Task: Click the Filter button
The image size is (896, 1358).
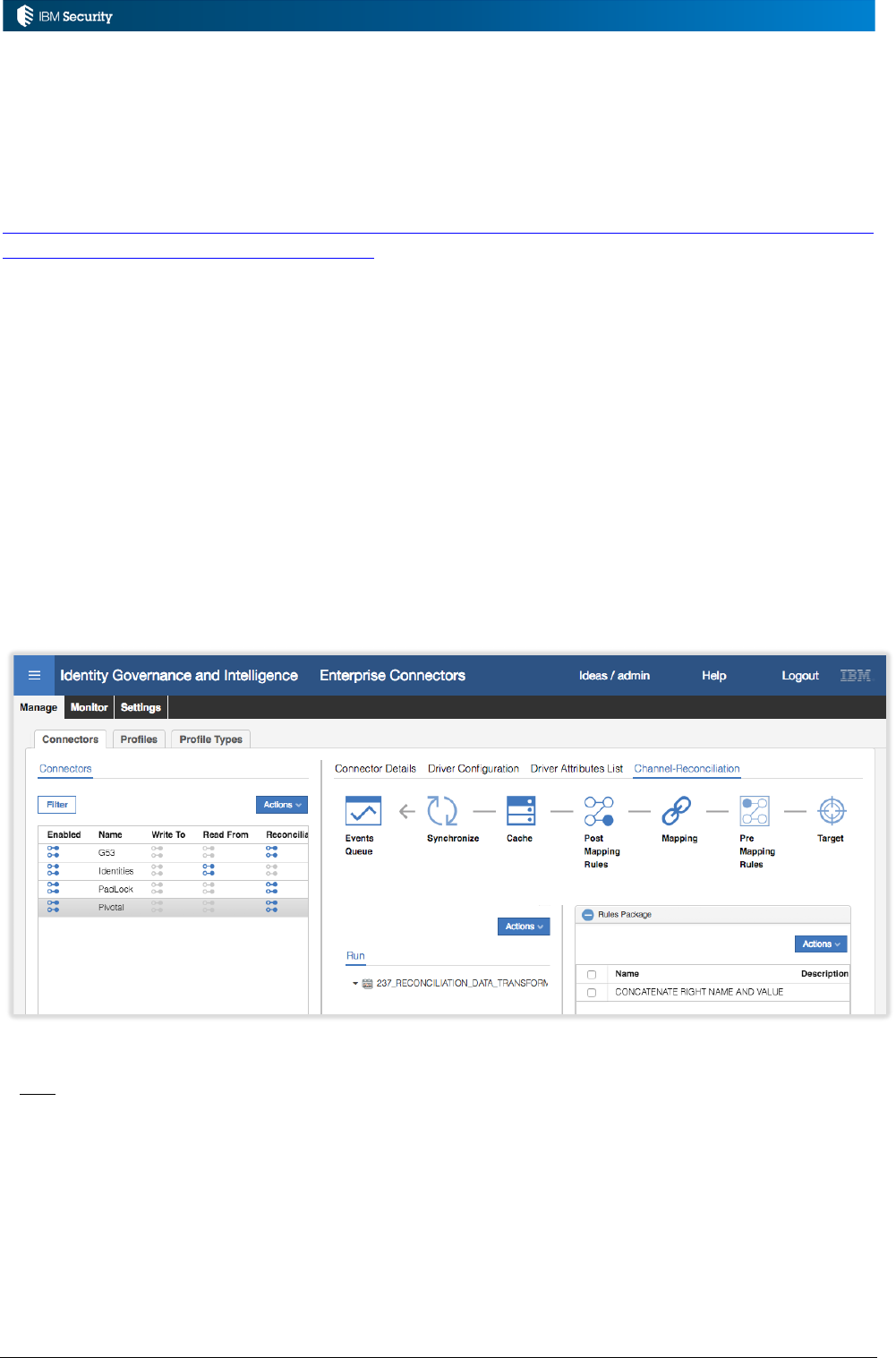Action: pos(57,805)
